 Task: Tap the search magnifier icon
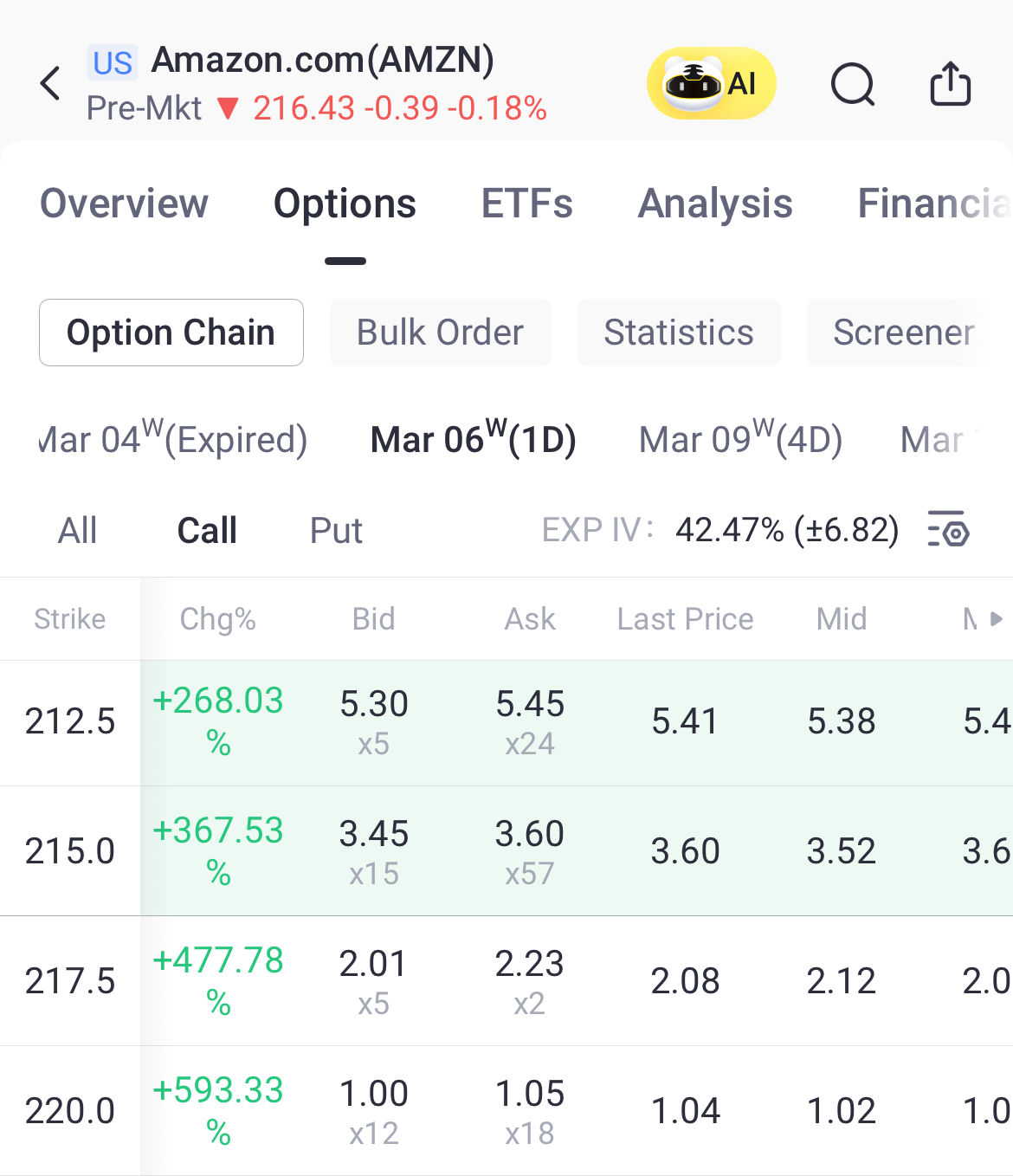click(x=853, y=85)
